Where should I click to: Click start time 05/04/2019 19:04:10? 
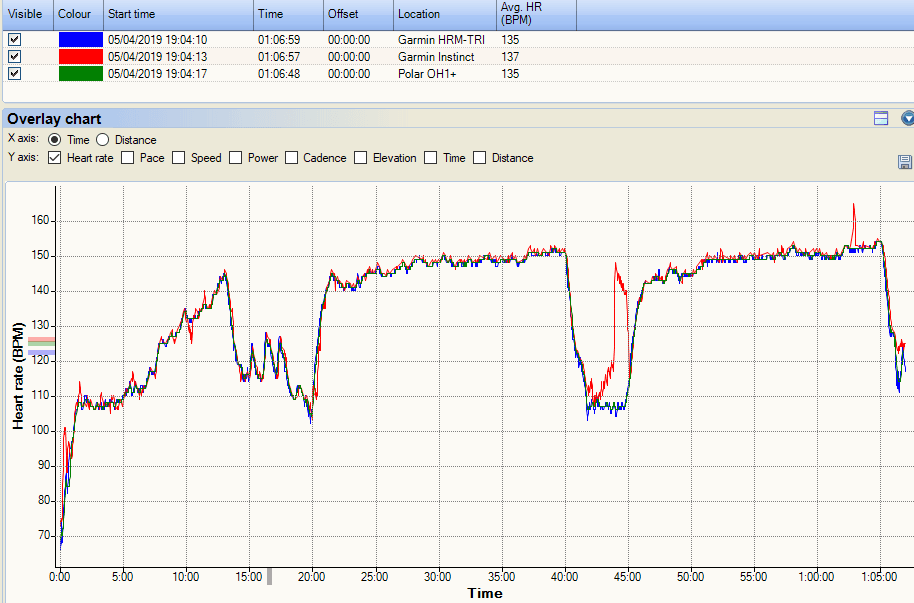tap(157, 40)
